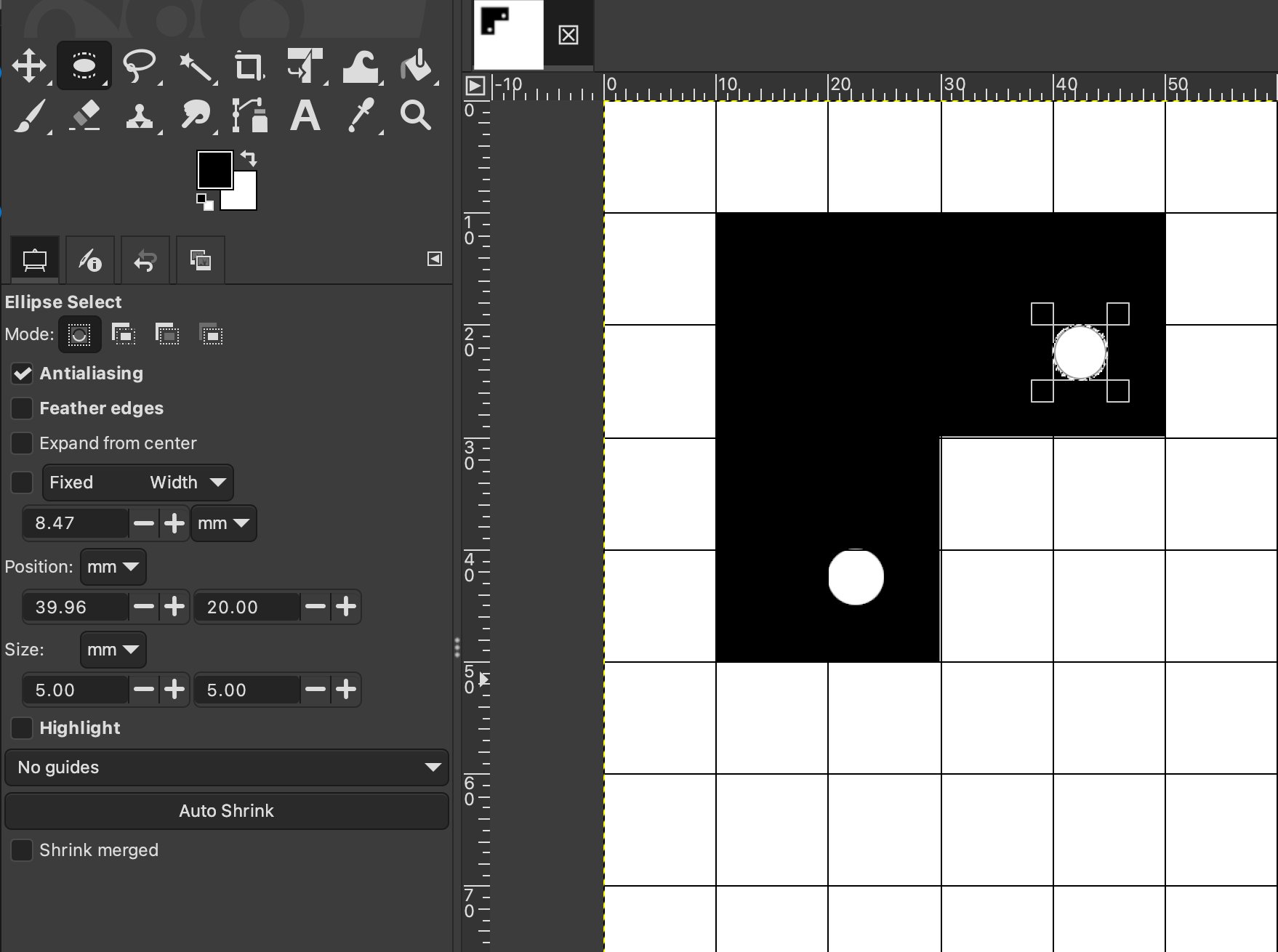Decrease the Position X value 39.96
Viewport: 1278px width, 952px height.
[x=144, y=607]
